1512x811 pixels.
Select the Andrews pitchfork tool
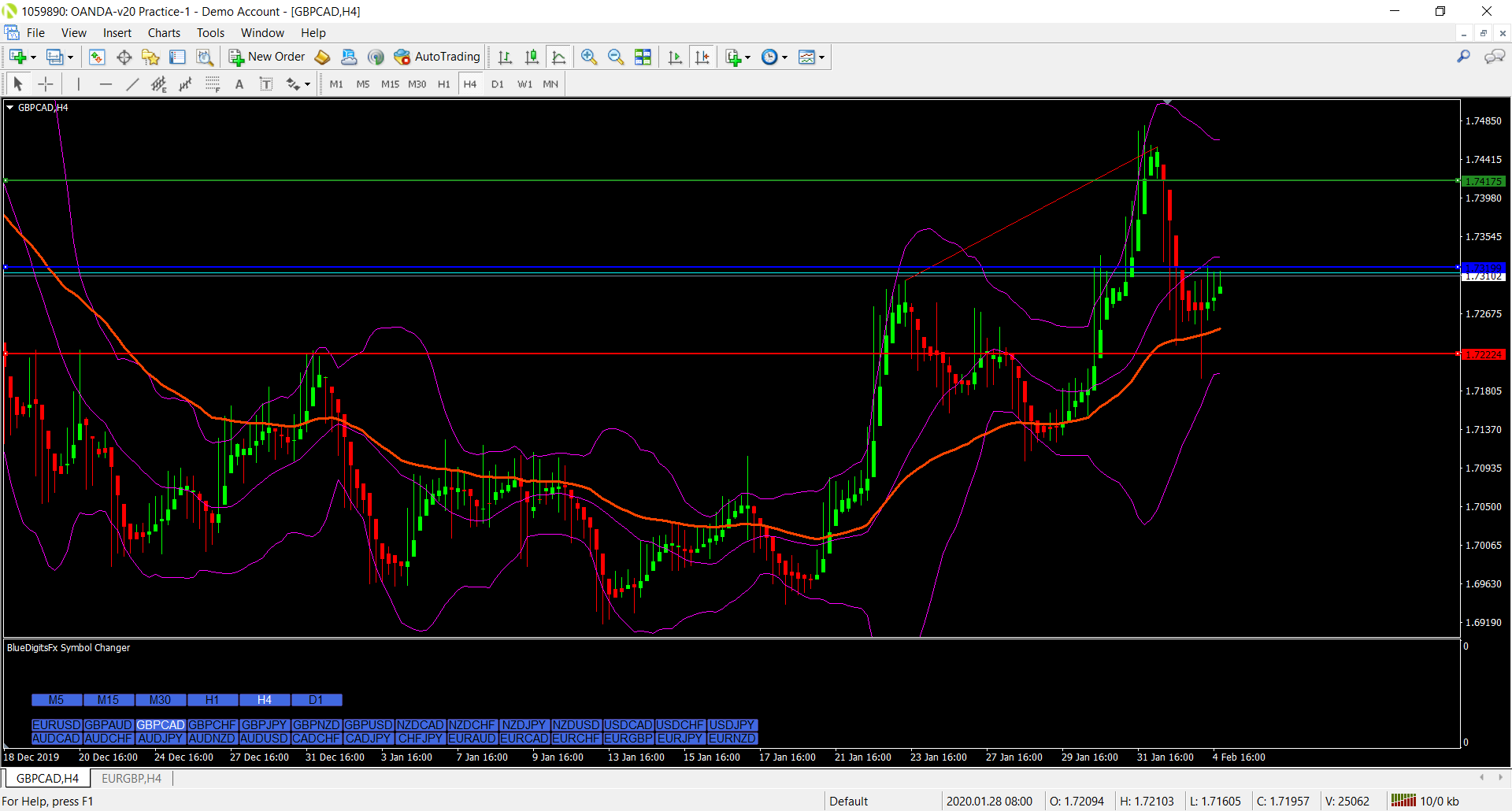coord(186,84)
